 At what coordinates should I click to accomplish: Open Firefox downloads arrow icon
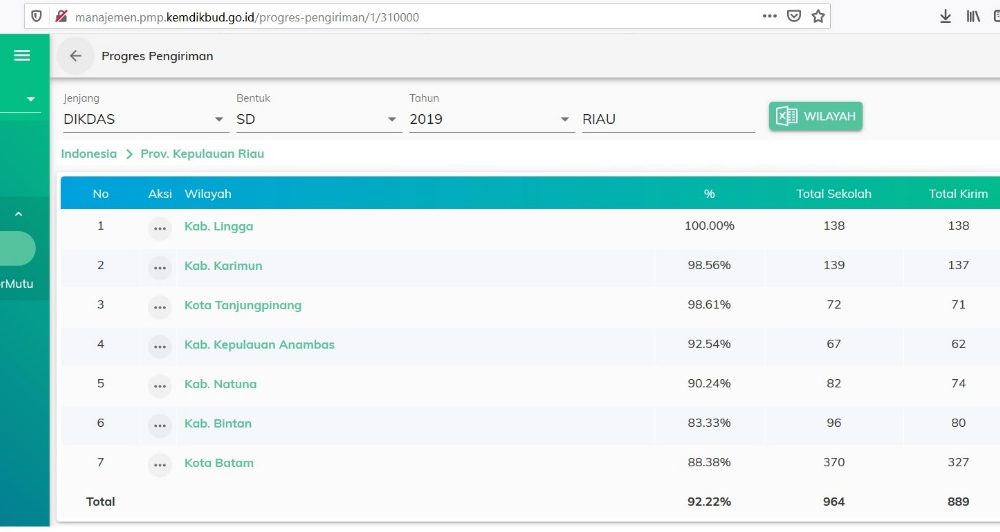[946, 16]
